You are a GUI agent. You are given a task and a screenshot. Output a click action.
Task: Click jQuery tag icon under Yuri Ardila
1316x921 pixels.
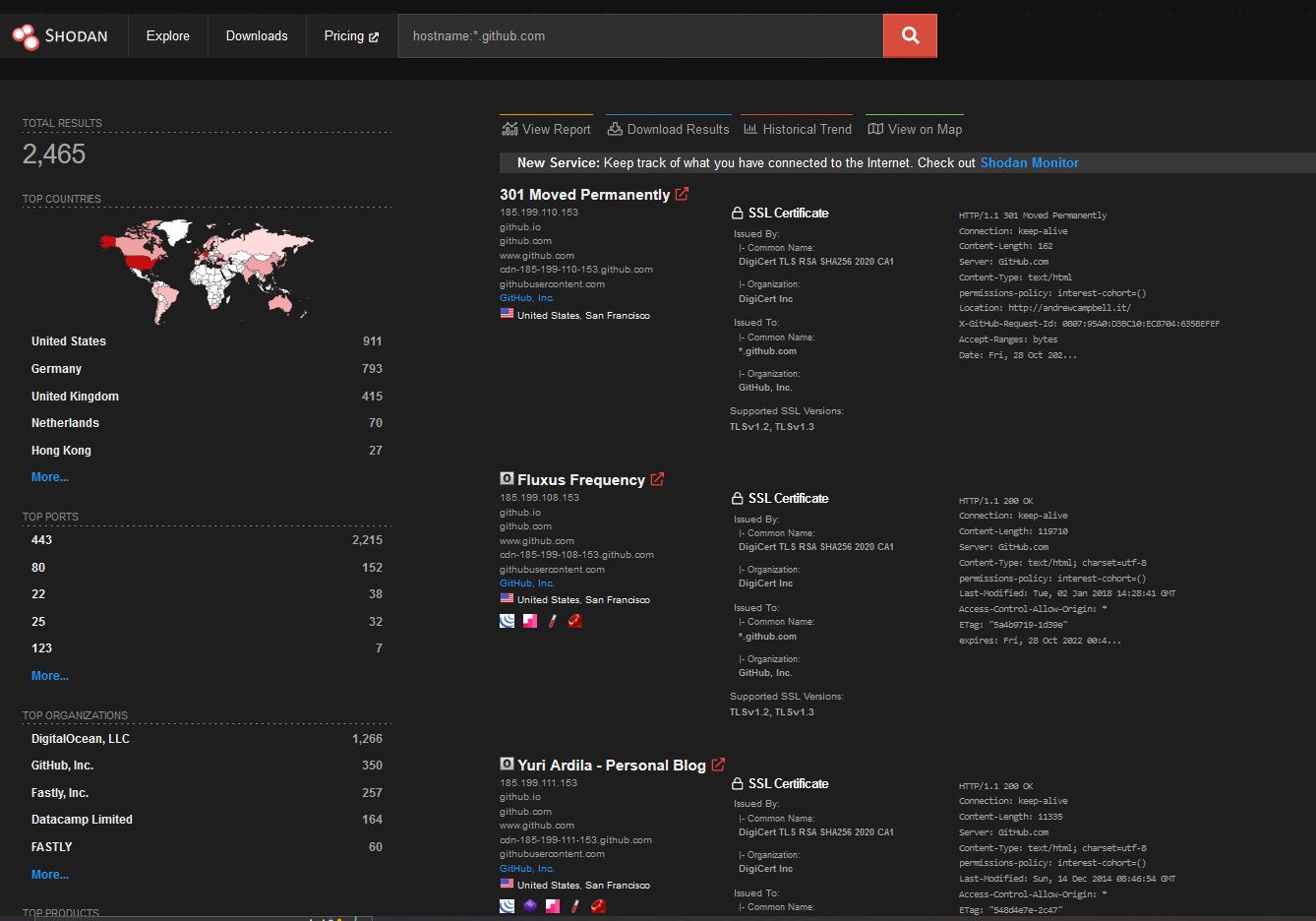(508, 906)
